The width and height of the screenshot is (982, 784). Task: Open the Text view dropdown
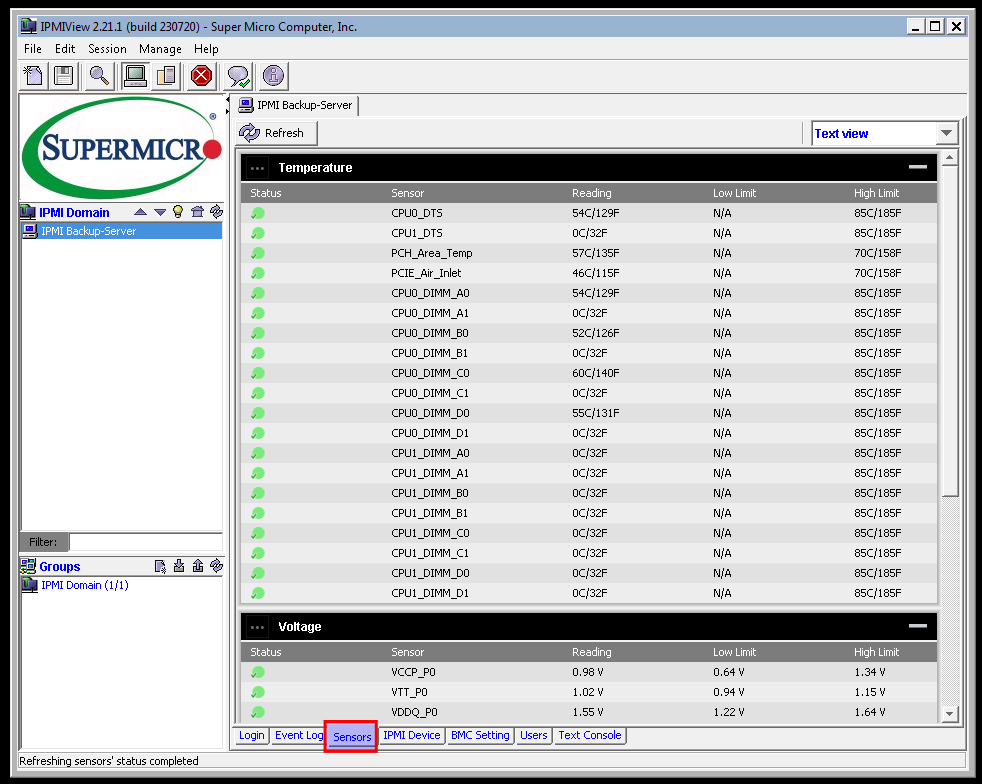(946, 133)
